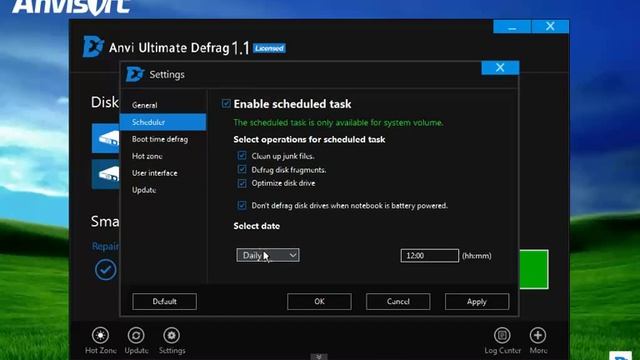
Task: Click the repair checkmark circle icon
Action: 105,270
